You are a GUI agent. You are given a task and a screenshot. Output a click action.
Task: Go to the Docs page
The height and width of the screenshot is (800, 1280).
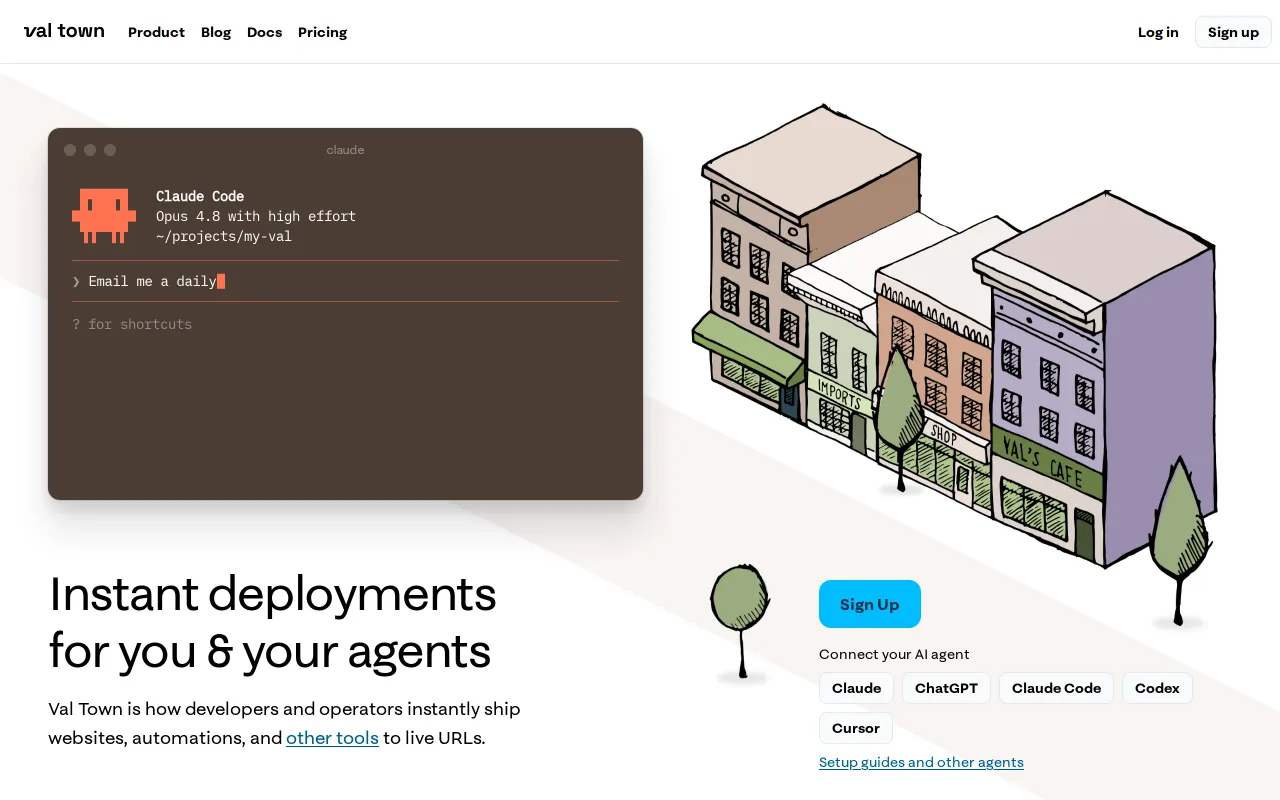264,32
